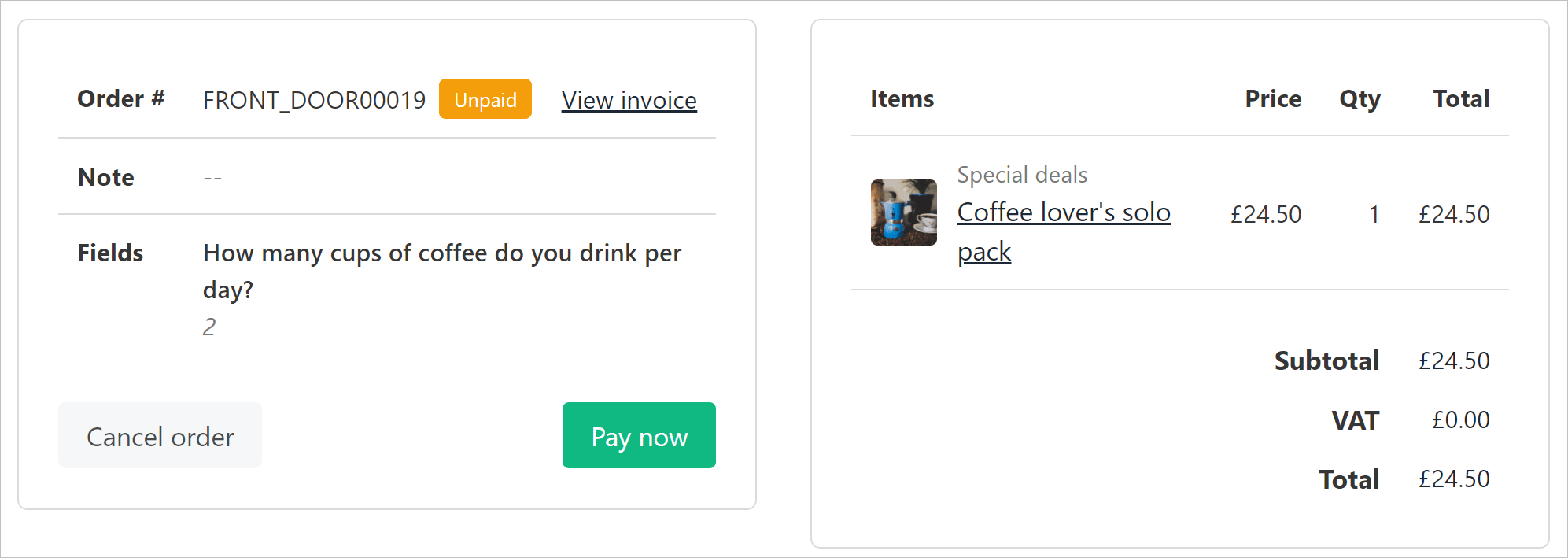Viewport: 1568px width, 558px height.
Task: Click the item quantity value 1
Action: pyautogui.click(x=1374, y=214)
